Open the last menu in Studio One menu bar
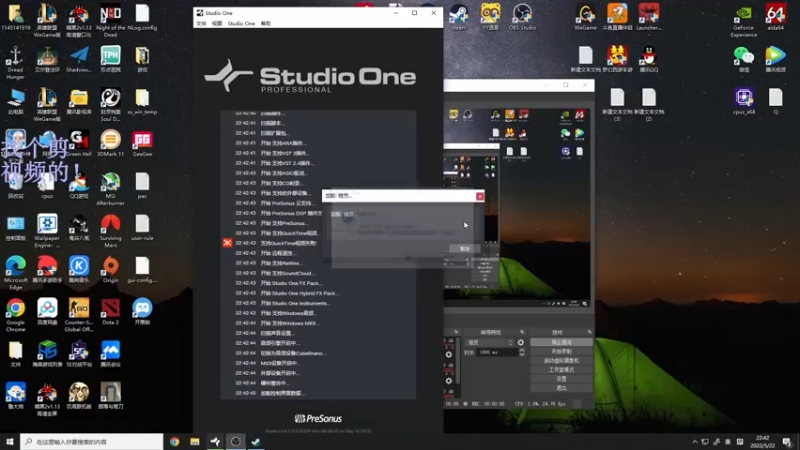 click(266, 23)
